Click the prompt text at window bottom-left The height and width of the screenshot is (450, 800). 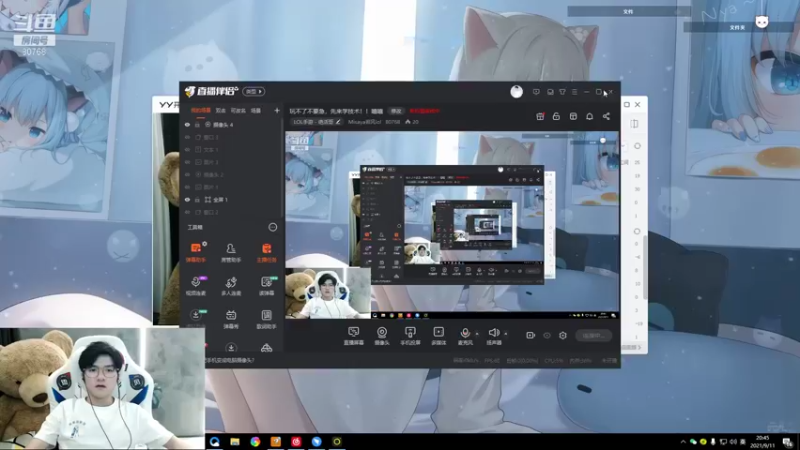coord(230,360)
